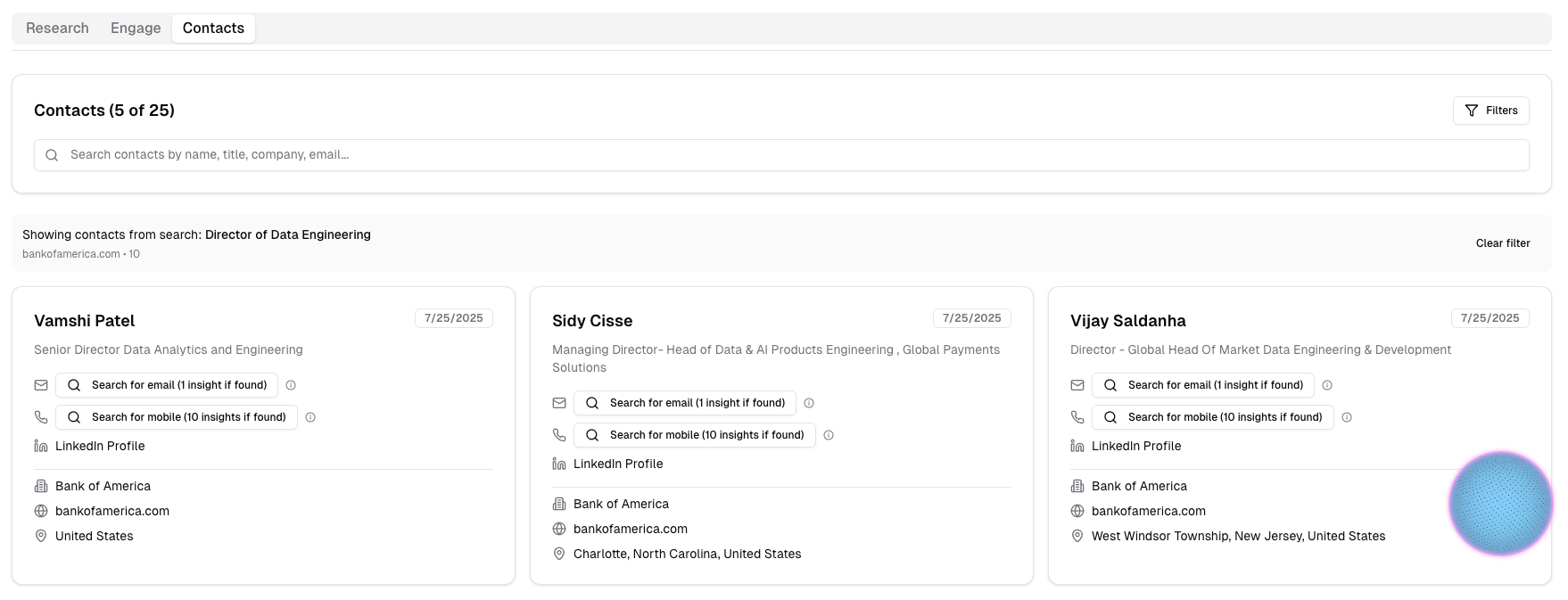Search for Vamshi Patel's email
Image resolution: width=1568 pixels, height=600 pixels.
(167, 385)
